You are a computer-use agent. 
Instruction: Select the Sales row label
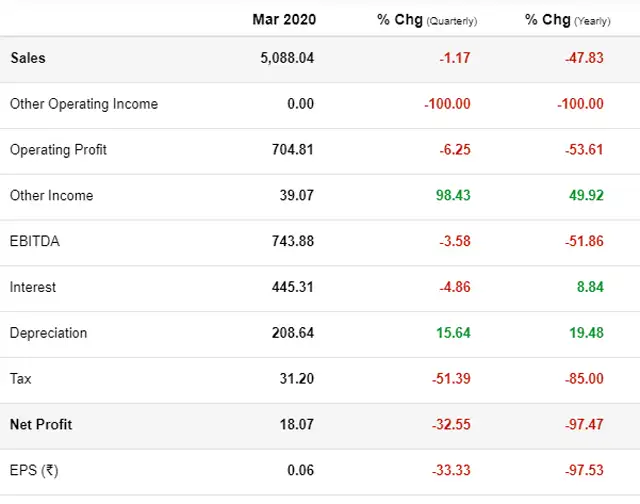point(28,58)
